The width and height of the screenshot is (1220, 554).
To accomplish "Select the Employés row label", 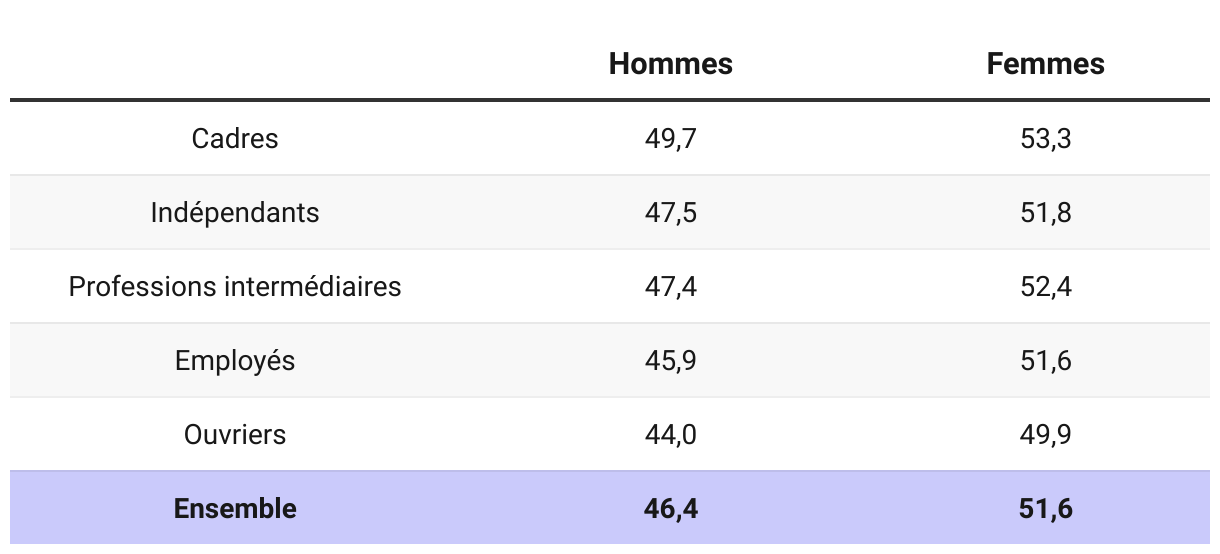I will (x=235, y=360).
